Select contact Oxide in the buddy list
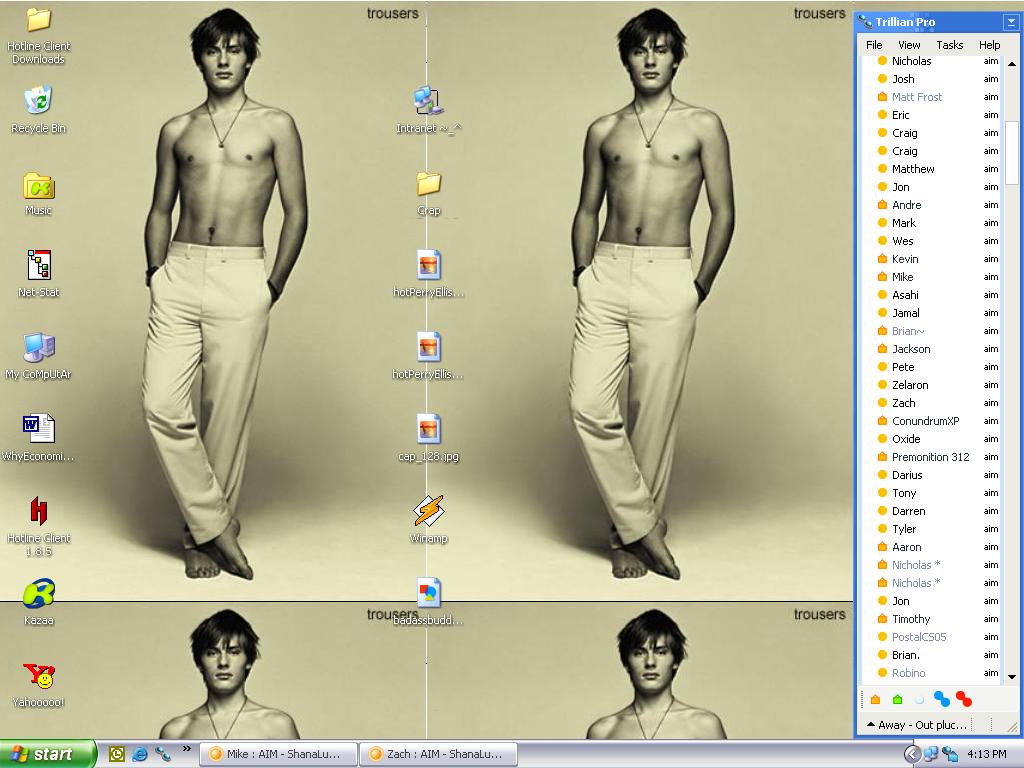 tap(930, 439)
